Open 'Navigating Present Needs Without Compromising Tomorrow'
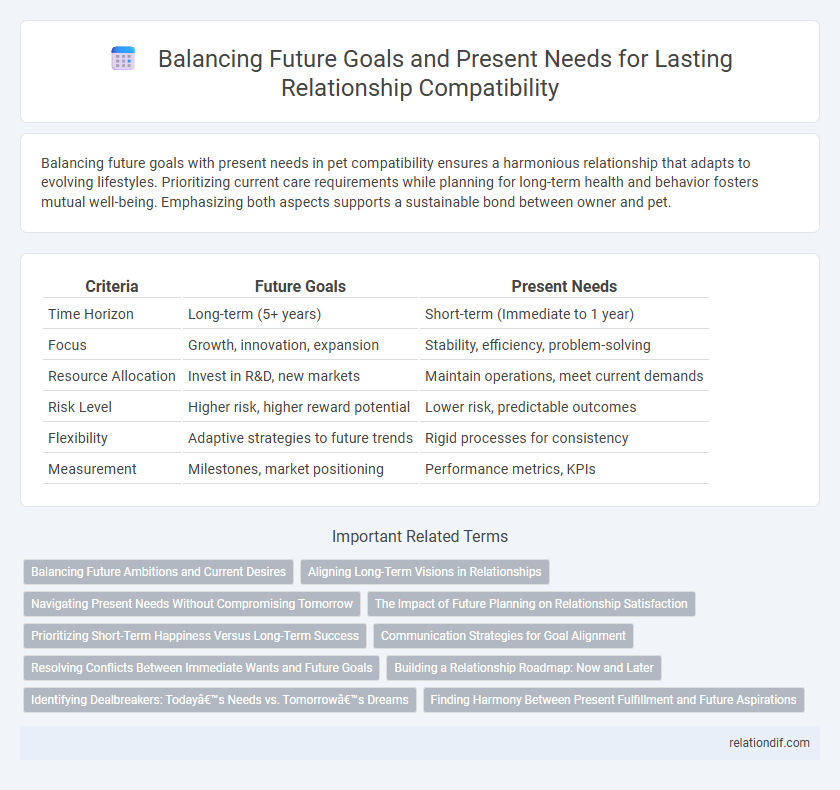Image resolution: width=840 pixels, height=790 pixels. (192, 604)
